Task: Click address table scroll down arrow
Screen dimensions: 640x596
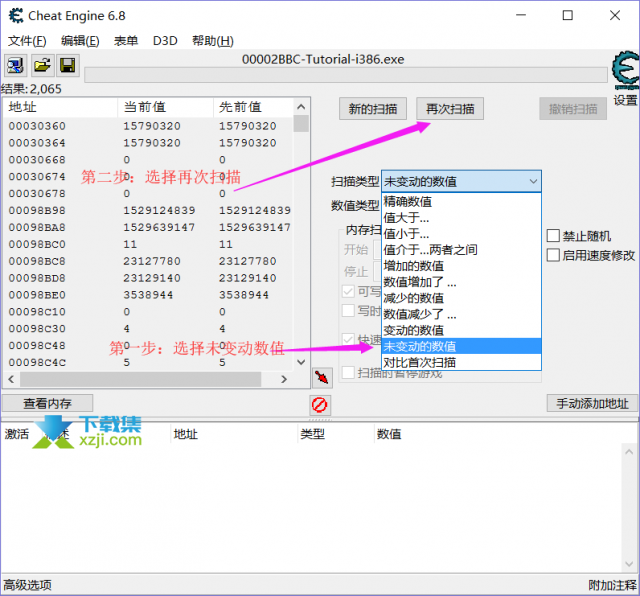Action: (629, 564)
